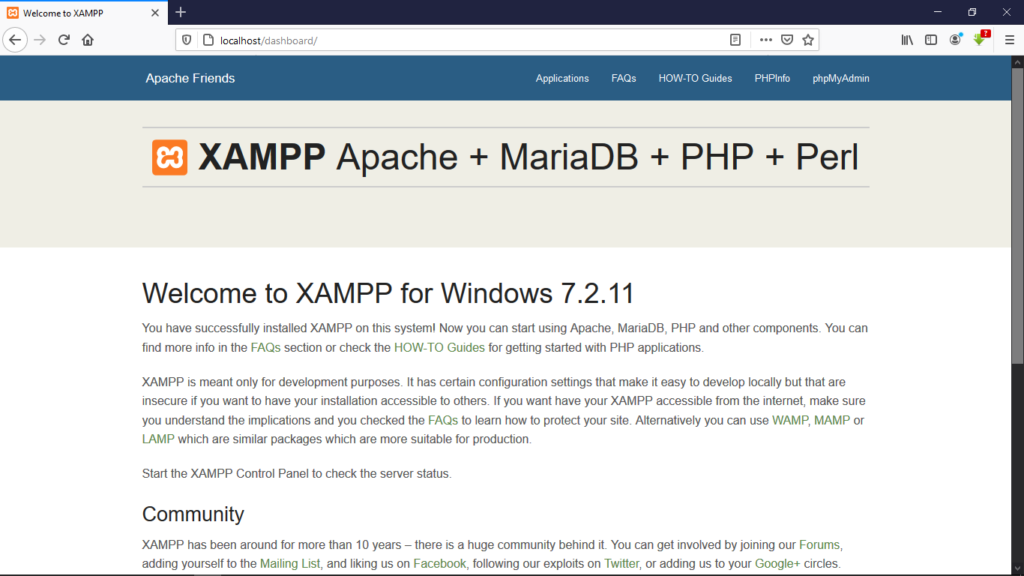Click the vertical scrollbar thumb
This screenshot has height=576, width=1024.
click(x=1017, y=216)
